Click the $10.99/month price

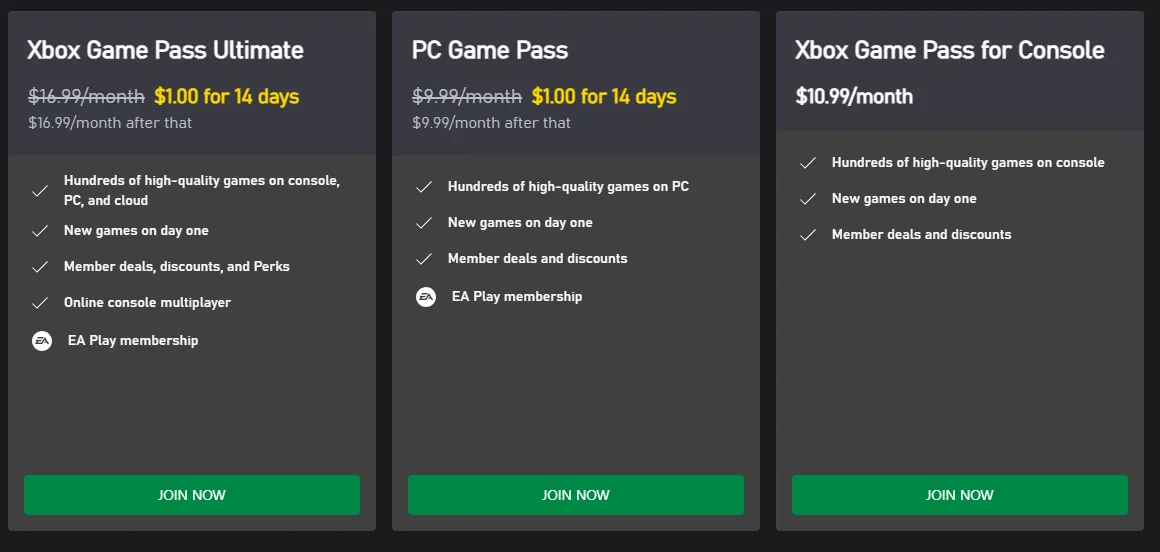[854, 97]
